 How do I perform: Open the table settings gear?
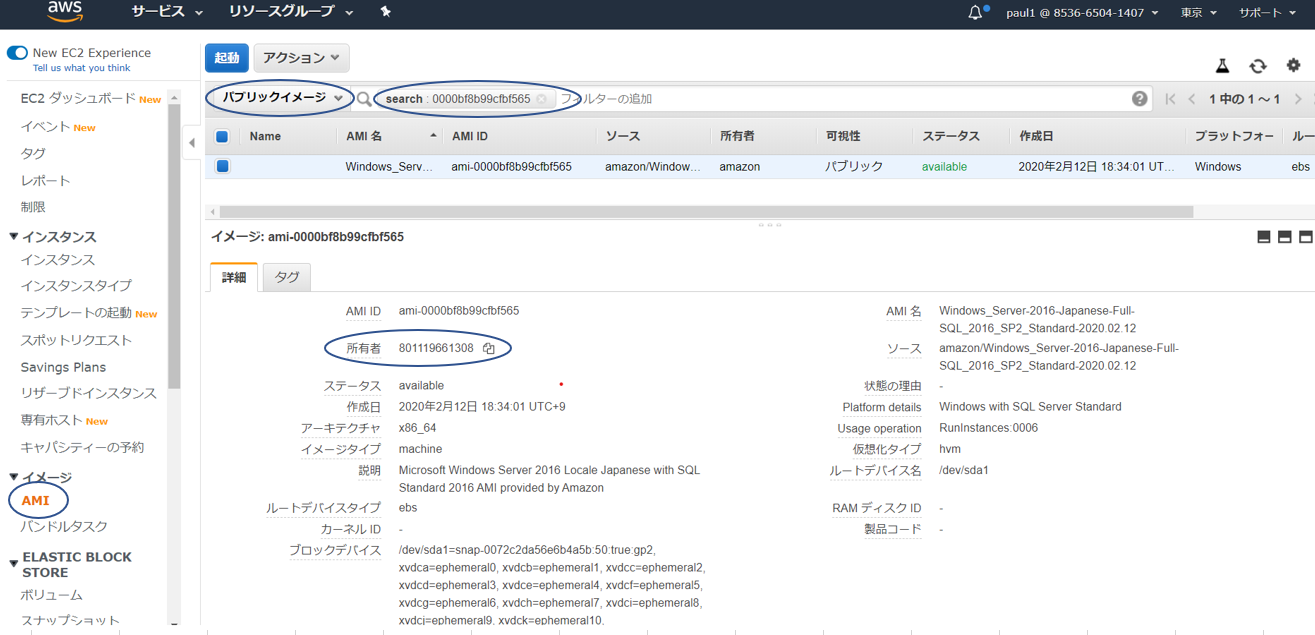(x=1294, y=66)
